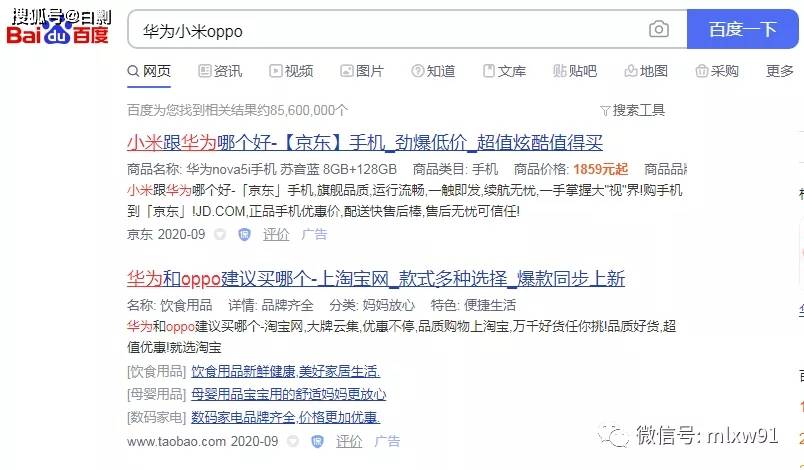Click the 百度为您找到相关结果约85,600,000个 count text
The height and width of the screenshot is (470, 804).
(x=237, y=110)
